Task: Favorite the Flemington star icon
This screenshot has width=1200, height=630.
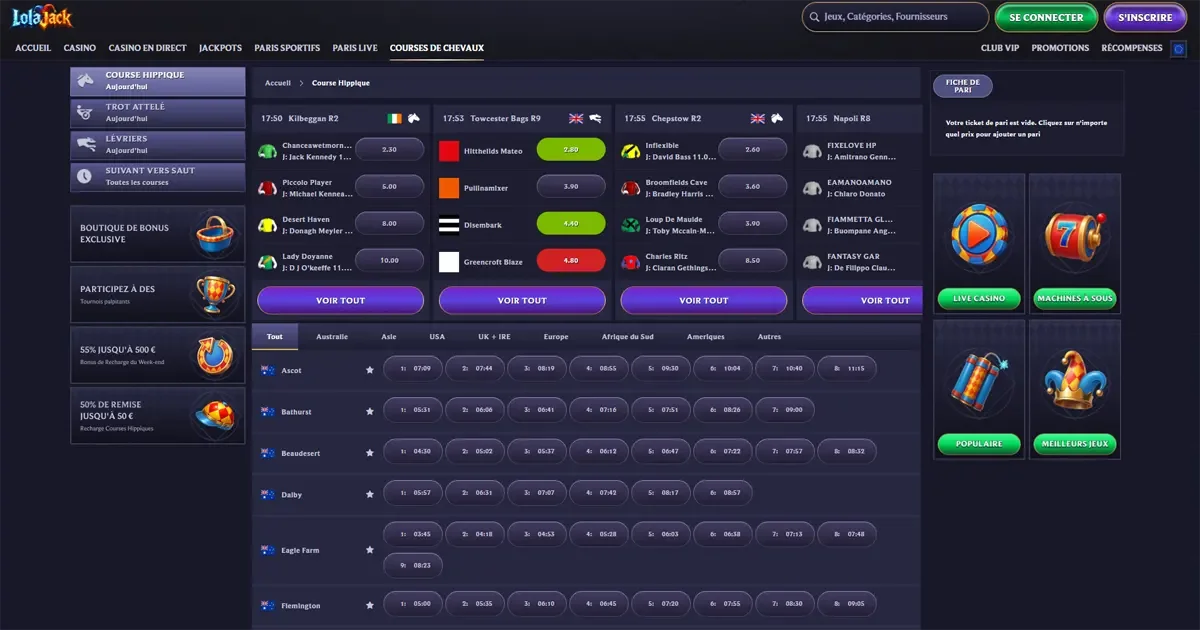Action: coord(370,606)
